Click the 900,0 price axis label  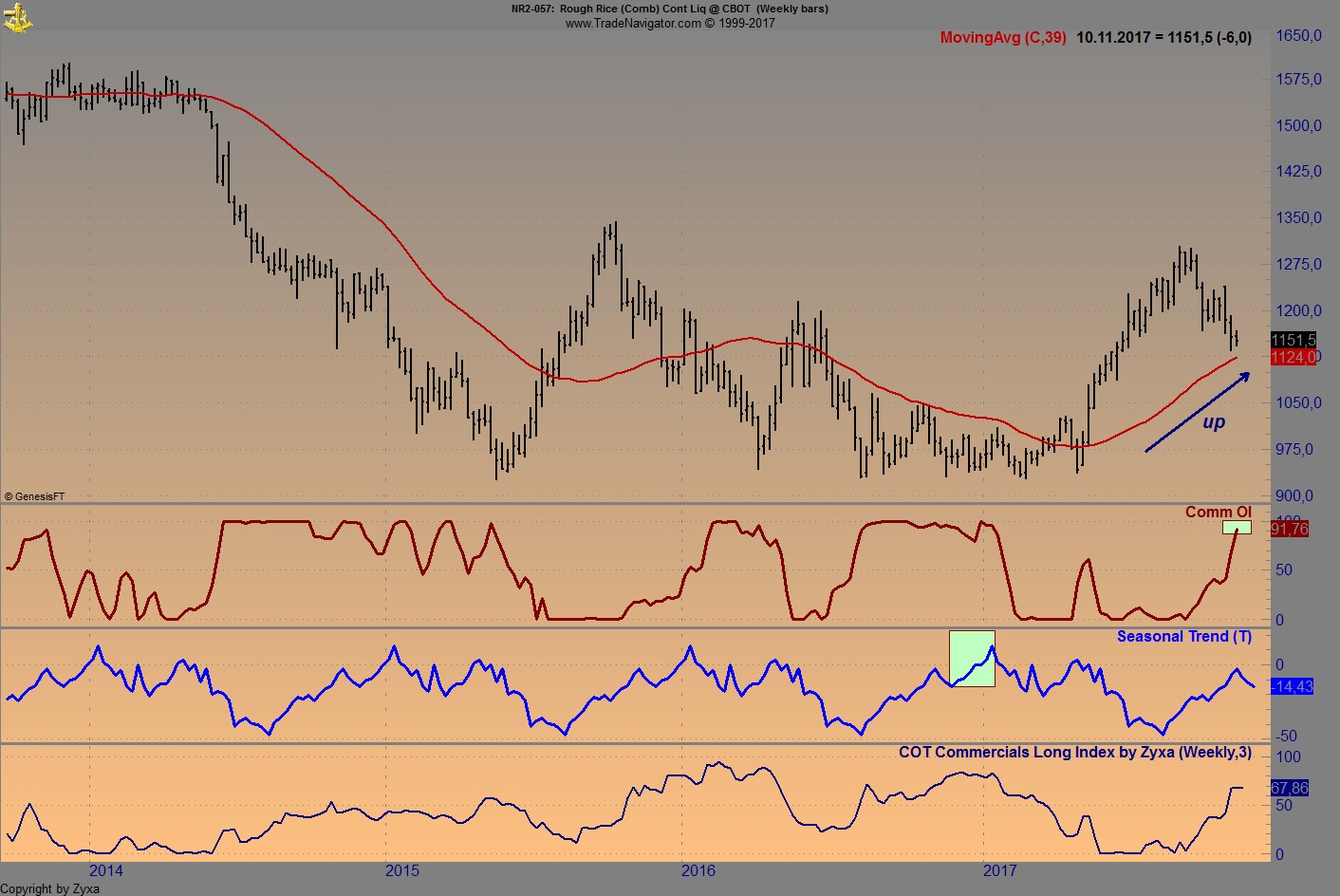pyautogui.click(x=1294, y=496)
